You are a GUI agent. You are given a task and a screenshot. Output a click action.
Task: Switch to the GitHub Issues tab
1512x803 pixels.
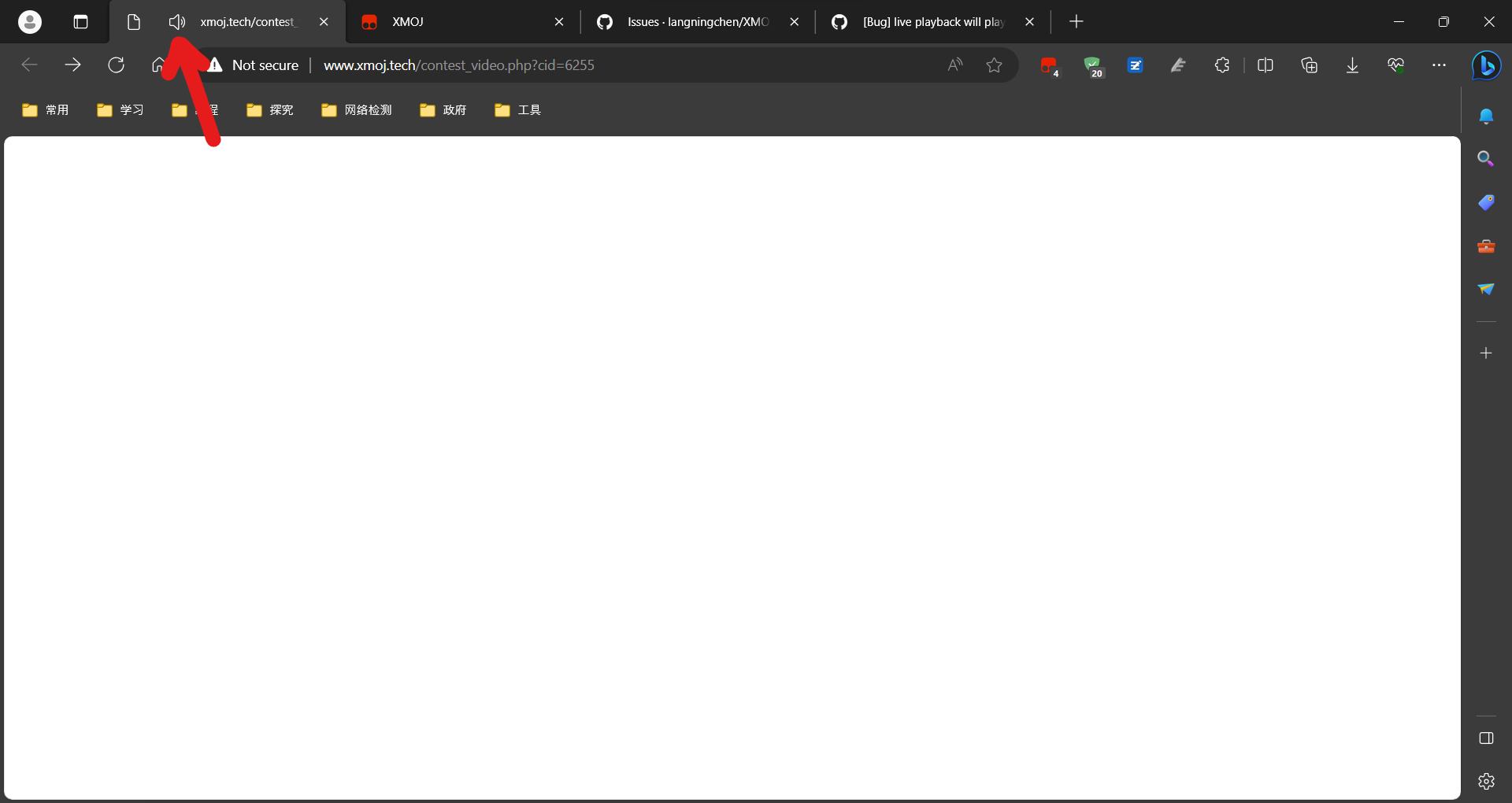[x=693, y=21]
